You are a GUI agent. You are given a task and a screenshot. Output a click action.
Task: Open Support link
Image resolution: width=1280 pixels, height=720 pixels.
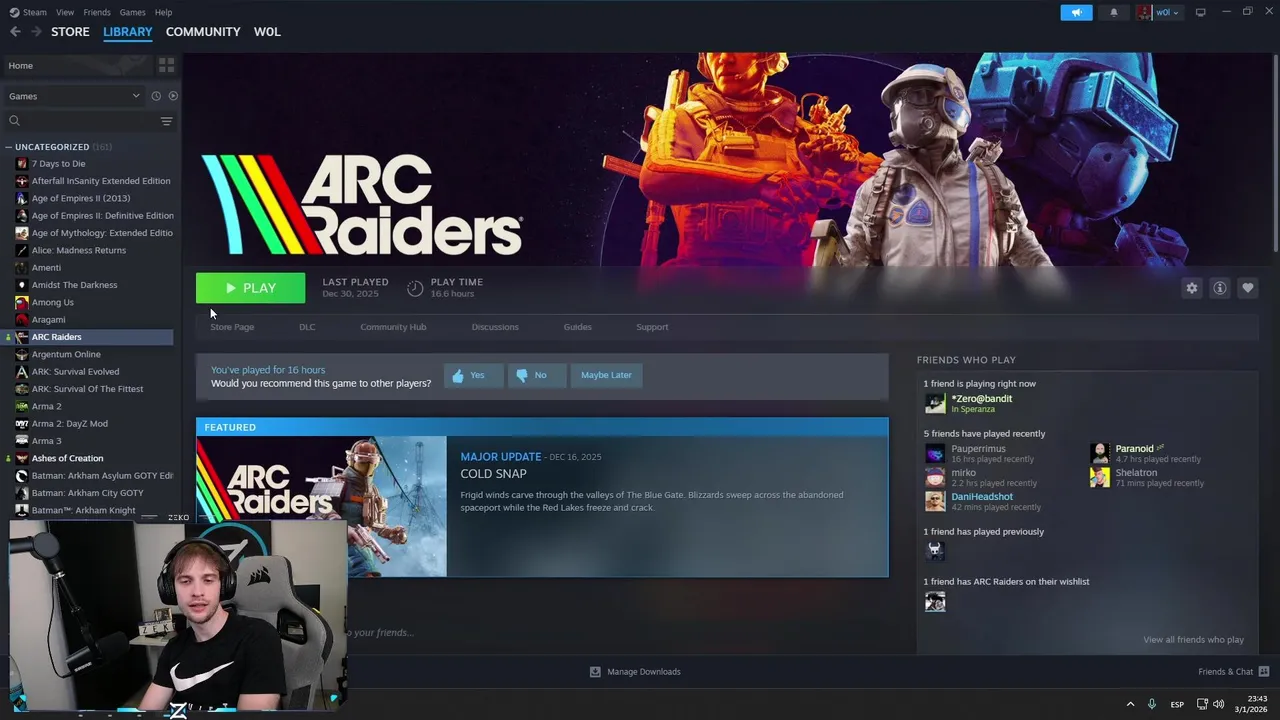click(652, 327)
